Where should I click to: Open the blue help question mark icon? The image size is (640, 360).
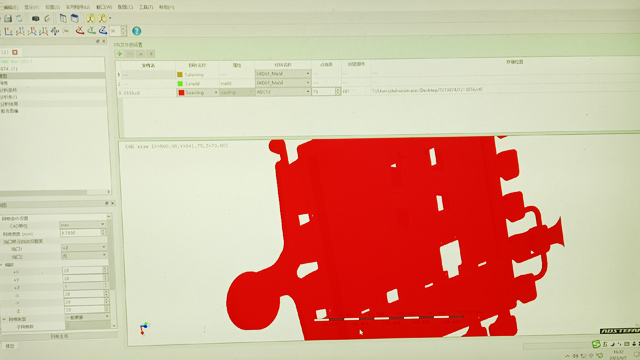137,31
